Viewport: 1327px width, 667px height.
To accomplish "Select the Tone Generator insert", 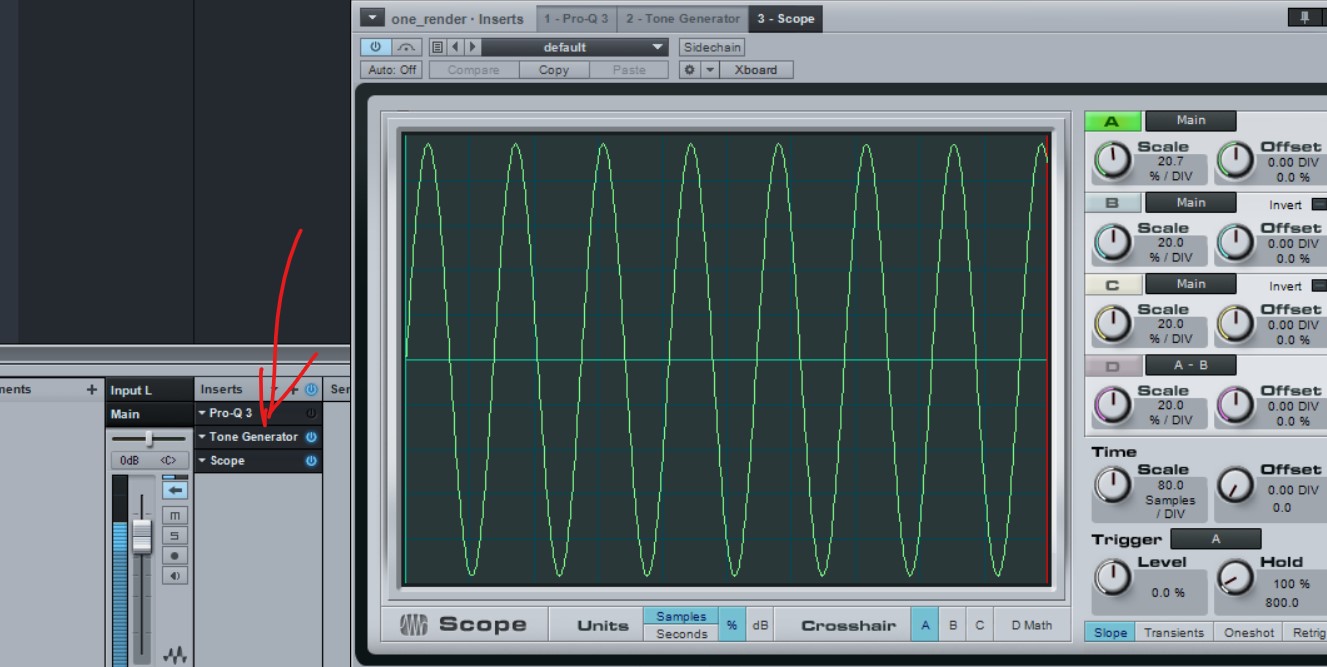I will tap(253, 437).
